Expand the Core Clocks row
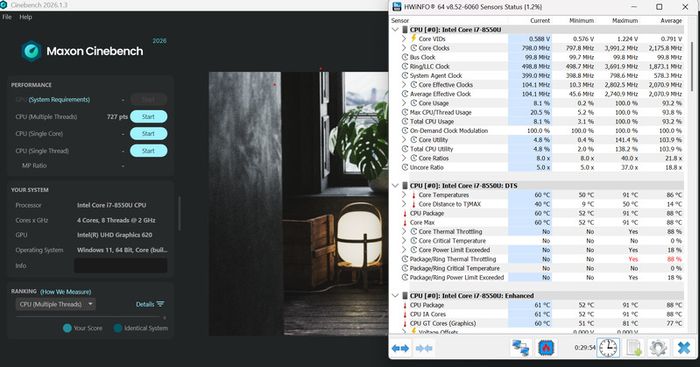Viewport: 700px width, 367px height. (404, 48)
